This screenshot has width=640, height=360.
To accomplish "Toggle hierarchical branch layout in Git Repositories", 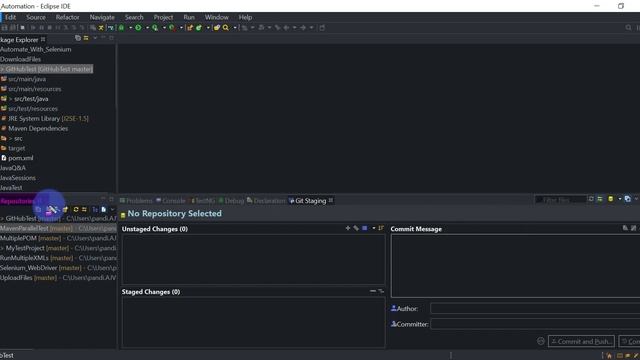I will 95,209.
